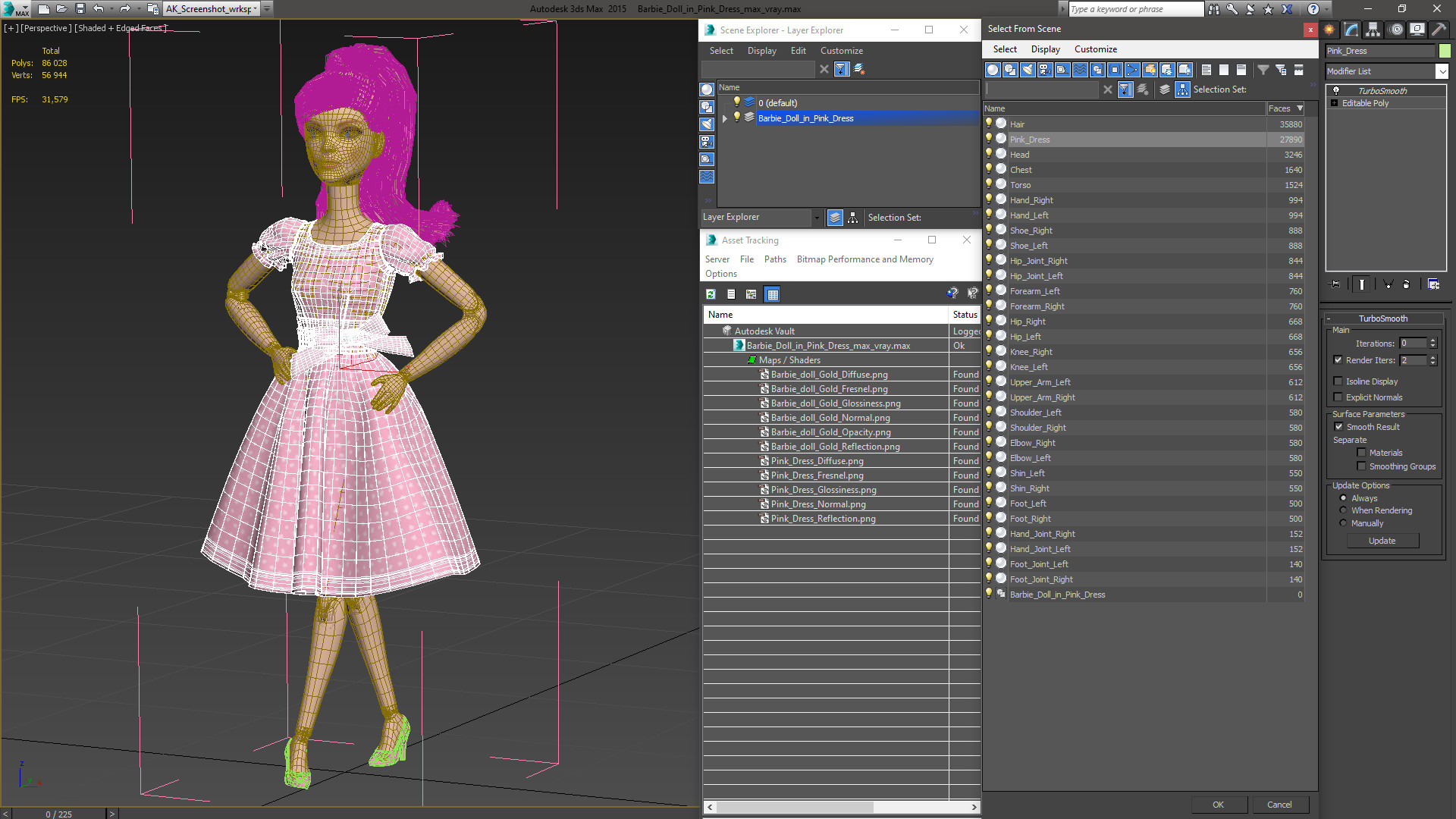This screenshot has width=1456, height=819.
Task: Enable the Isoline Display checkbox
Action: (x=1338, y=381)
